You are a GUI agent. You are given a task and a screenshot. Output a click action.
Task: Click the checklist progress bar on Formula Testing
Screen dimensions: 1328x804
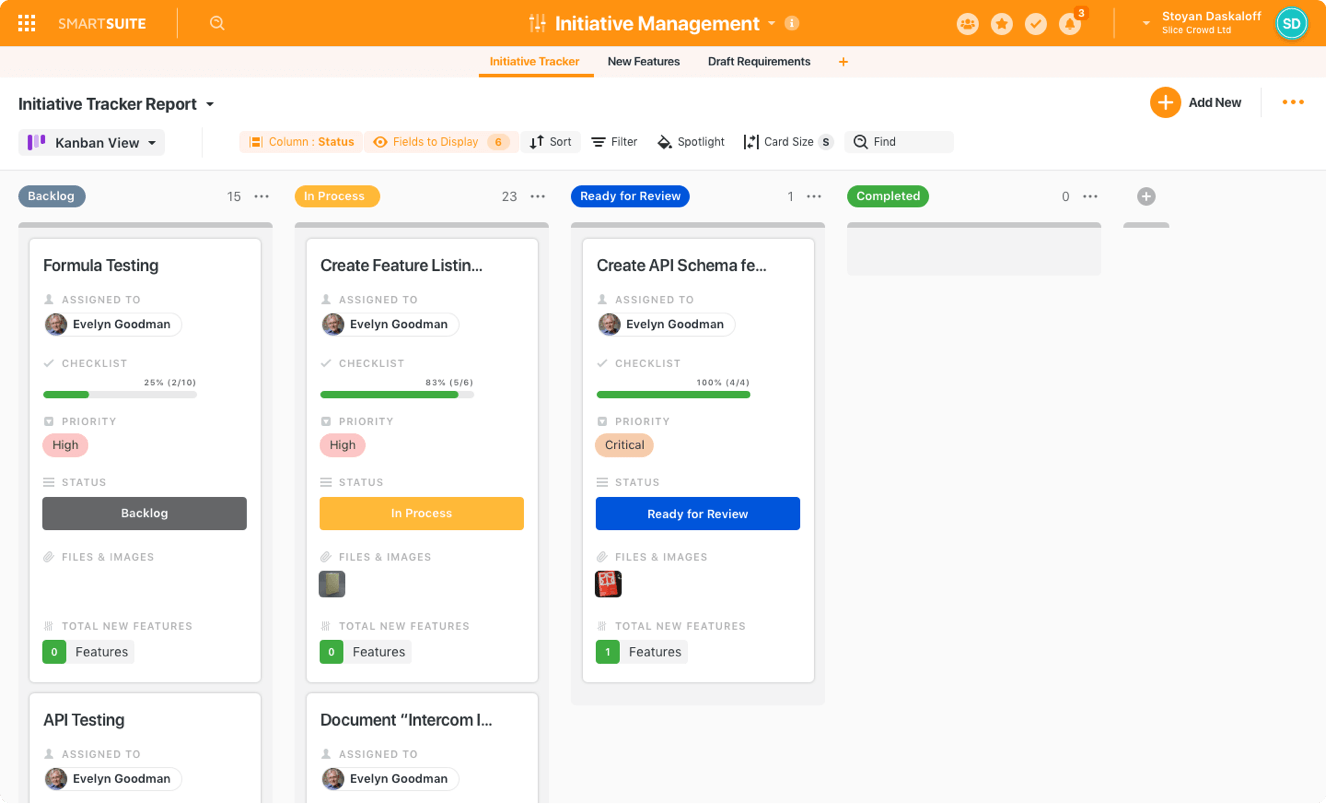pyautogui.click(x=119, y=394)
